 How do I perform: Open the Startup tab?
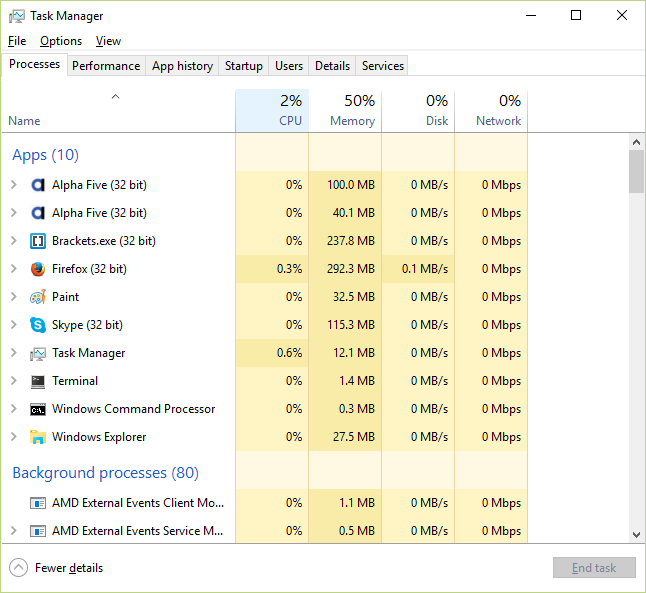tap(243, 66)
